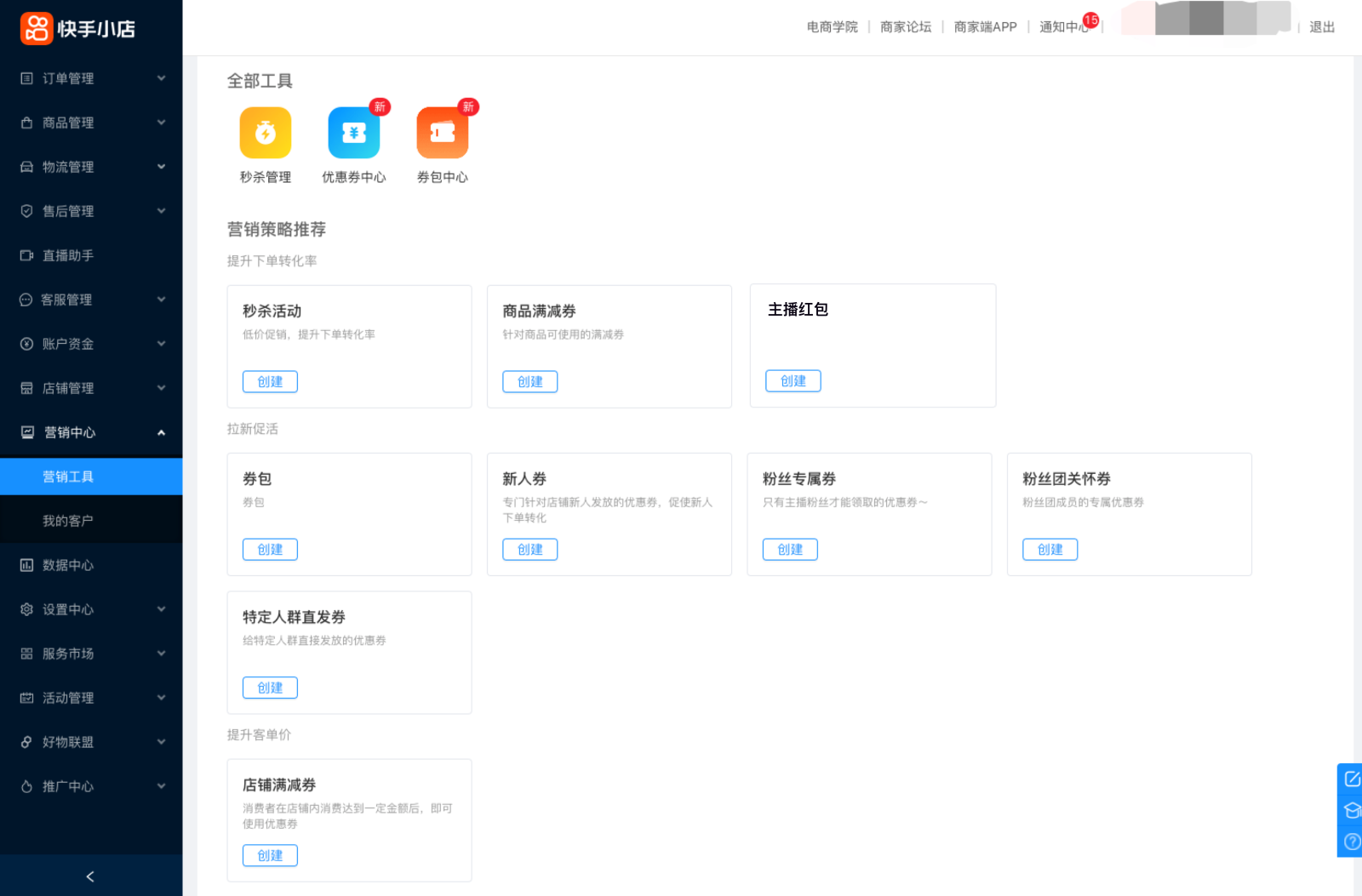
Task: Click the feedback pencil icon on the right edge
Action: (1352, 777)
